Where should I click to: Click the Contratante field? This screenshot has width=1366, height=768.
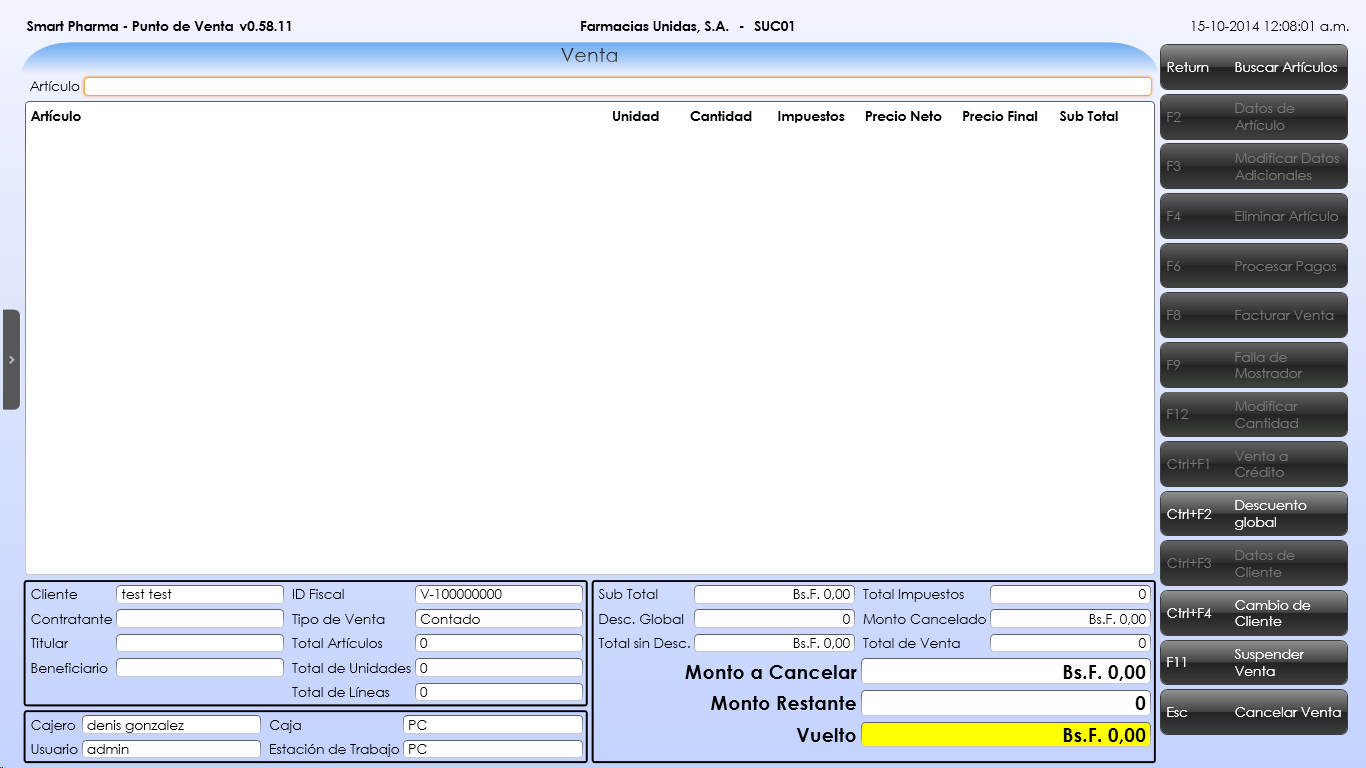(x=200, y=619)
